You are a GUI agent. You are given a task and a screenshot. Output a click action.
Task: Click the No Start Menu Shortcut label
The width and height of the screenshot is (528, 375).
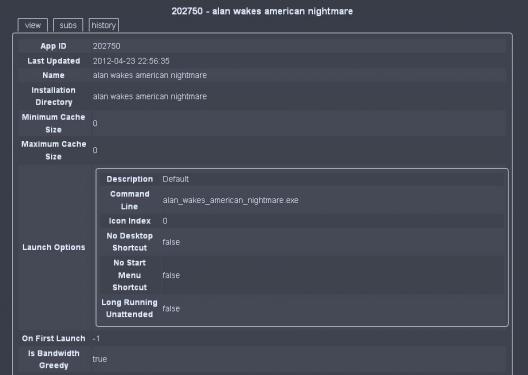[130, 275]
